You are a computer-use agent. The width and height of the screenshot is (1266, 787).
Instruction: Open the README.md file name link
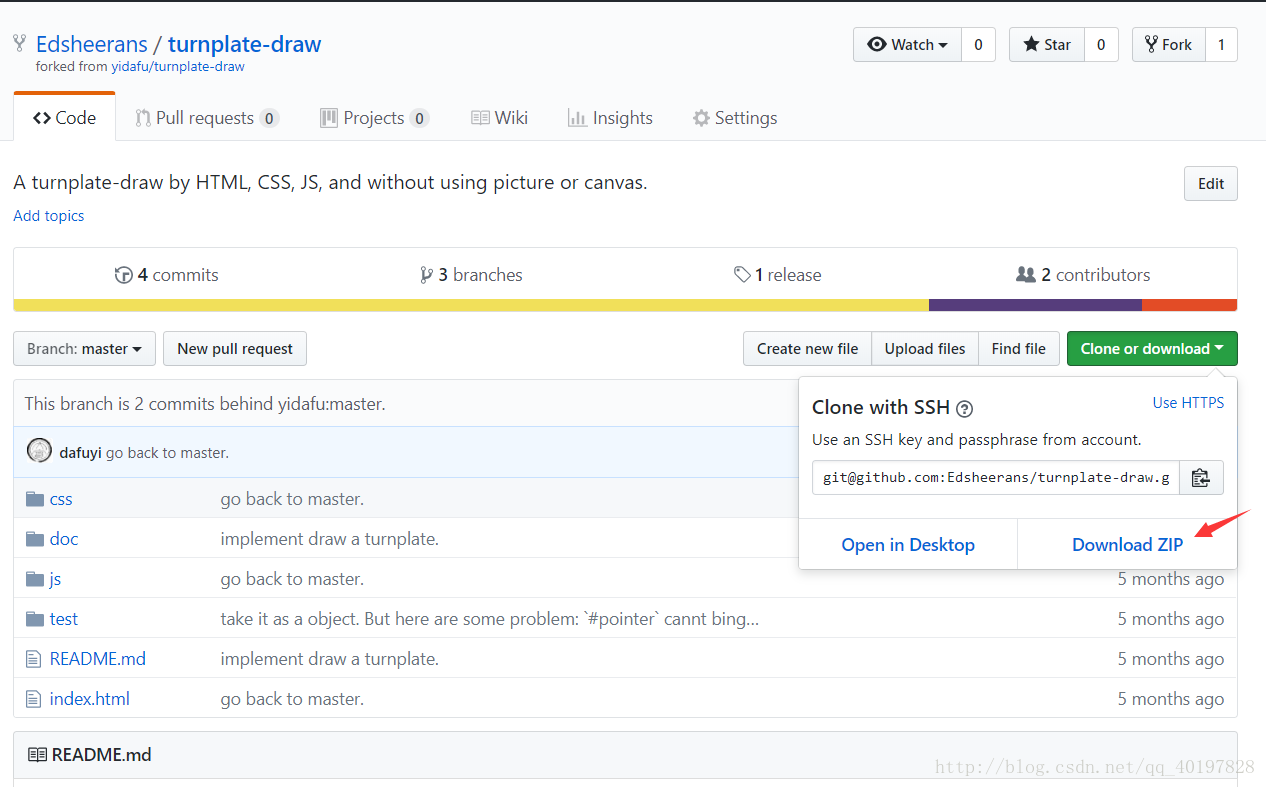click(x=98, y=659)
